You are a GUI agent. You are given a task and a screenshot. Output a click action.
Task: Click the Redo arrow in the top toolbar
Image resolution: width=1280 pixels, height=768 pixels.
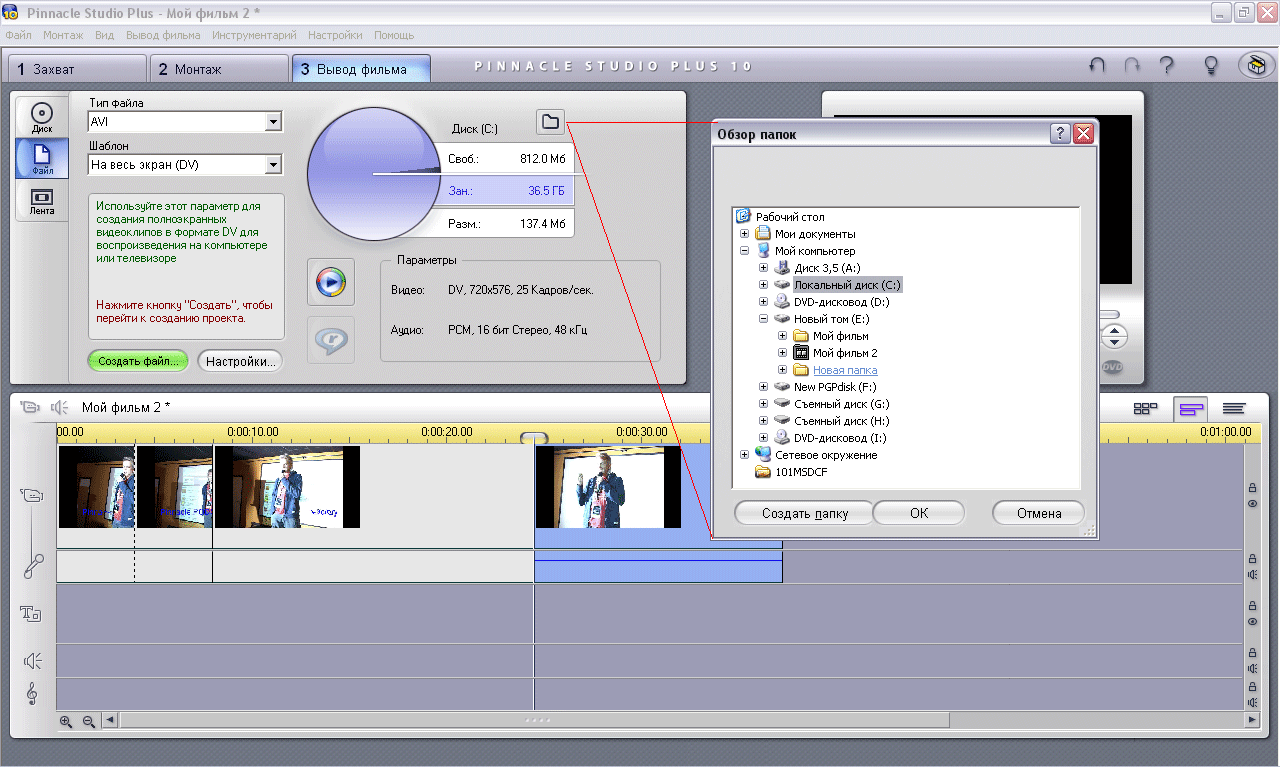coord(1132,66)
